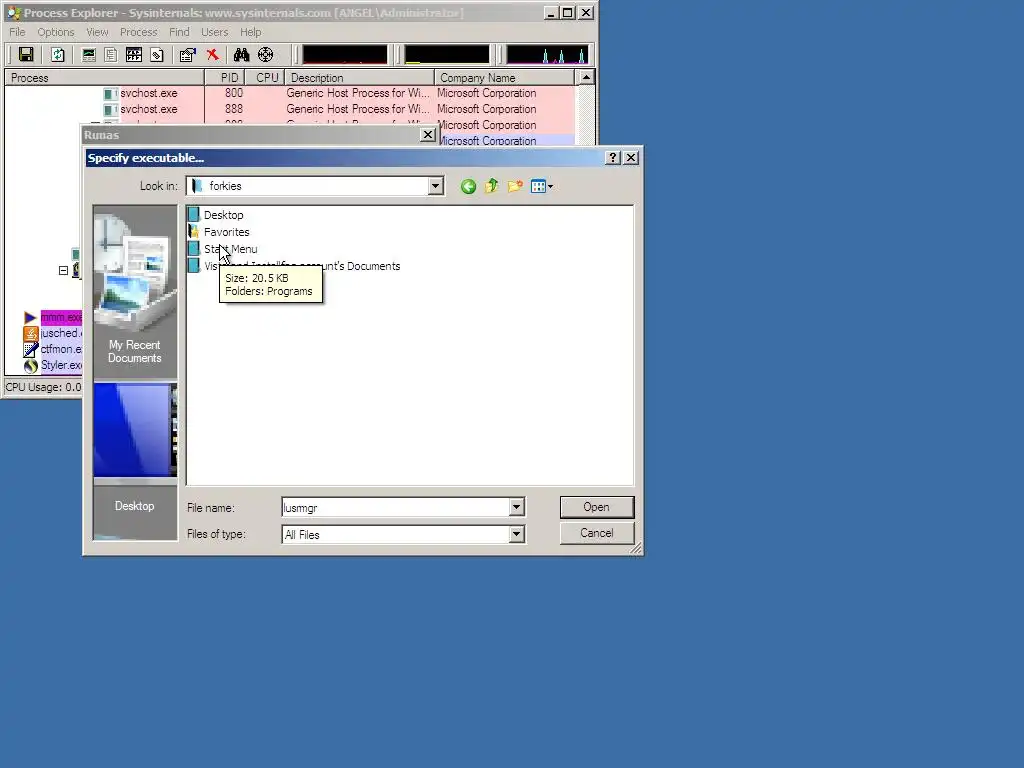Click the Description column header
Viewport: 1024px width, 768px height.
pos(360,78)
